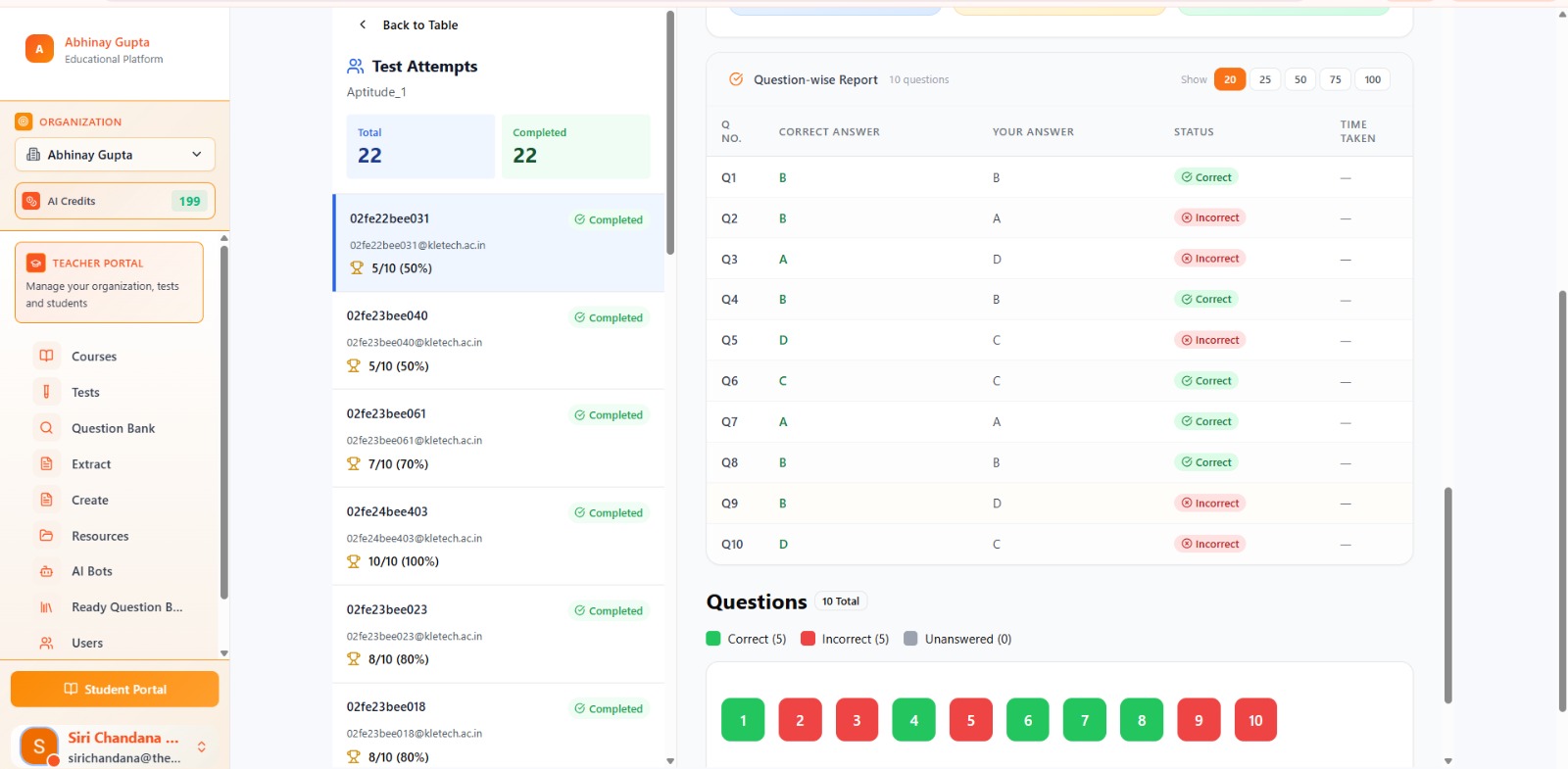Select attempt by 02fe23bee018

click(499, 726)
